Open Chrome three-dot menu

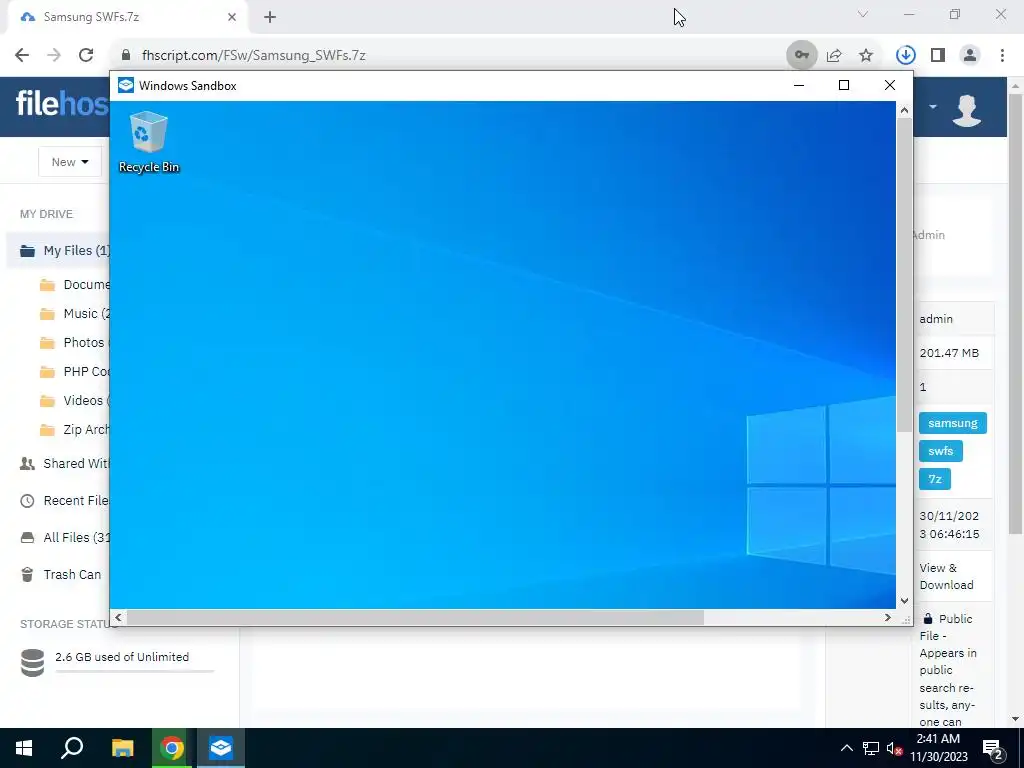click(1002, 56)
